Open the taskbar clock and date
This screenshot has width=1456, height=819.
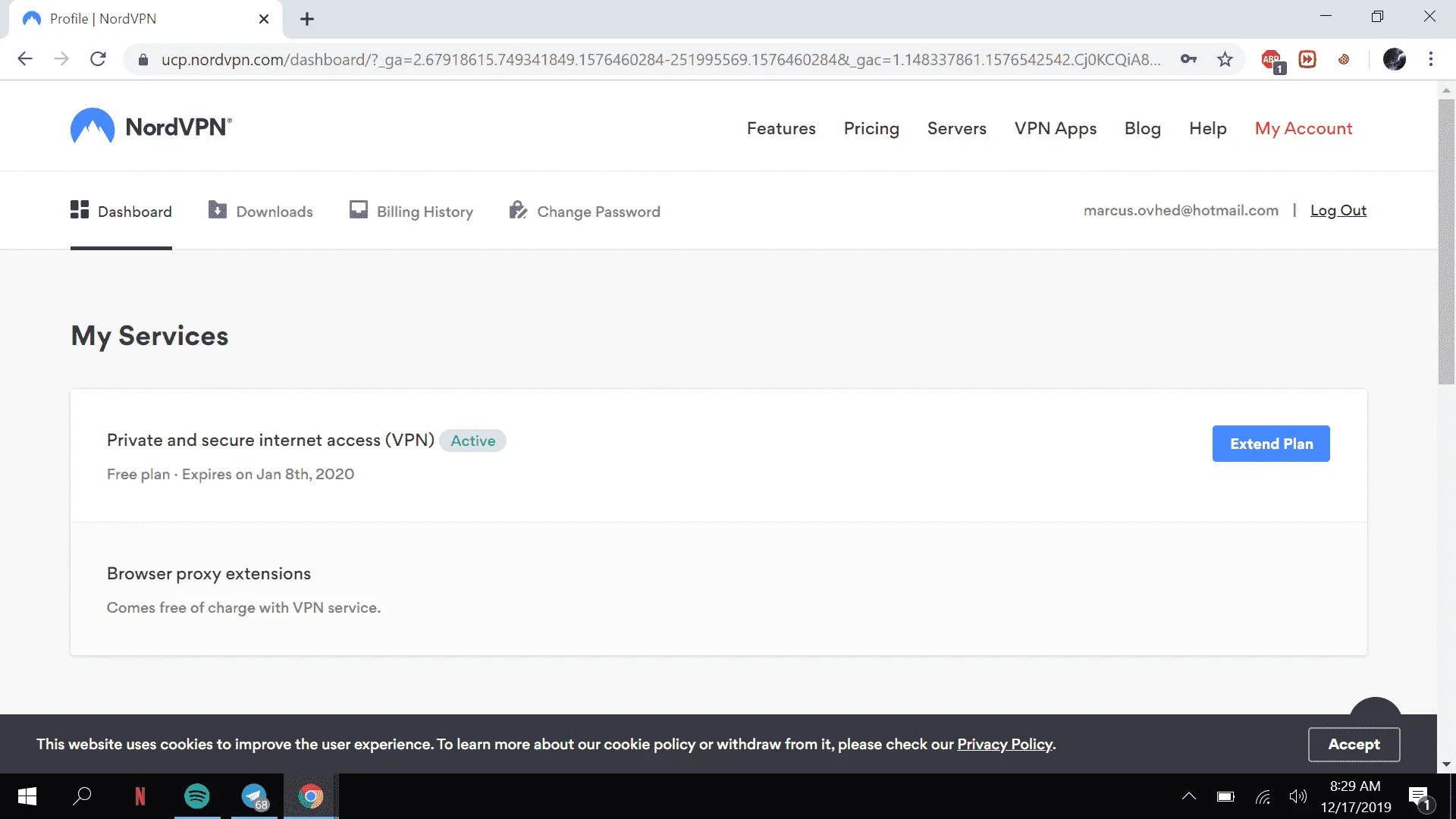point(1356,796)
